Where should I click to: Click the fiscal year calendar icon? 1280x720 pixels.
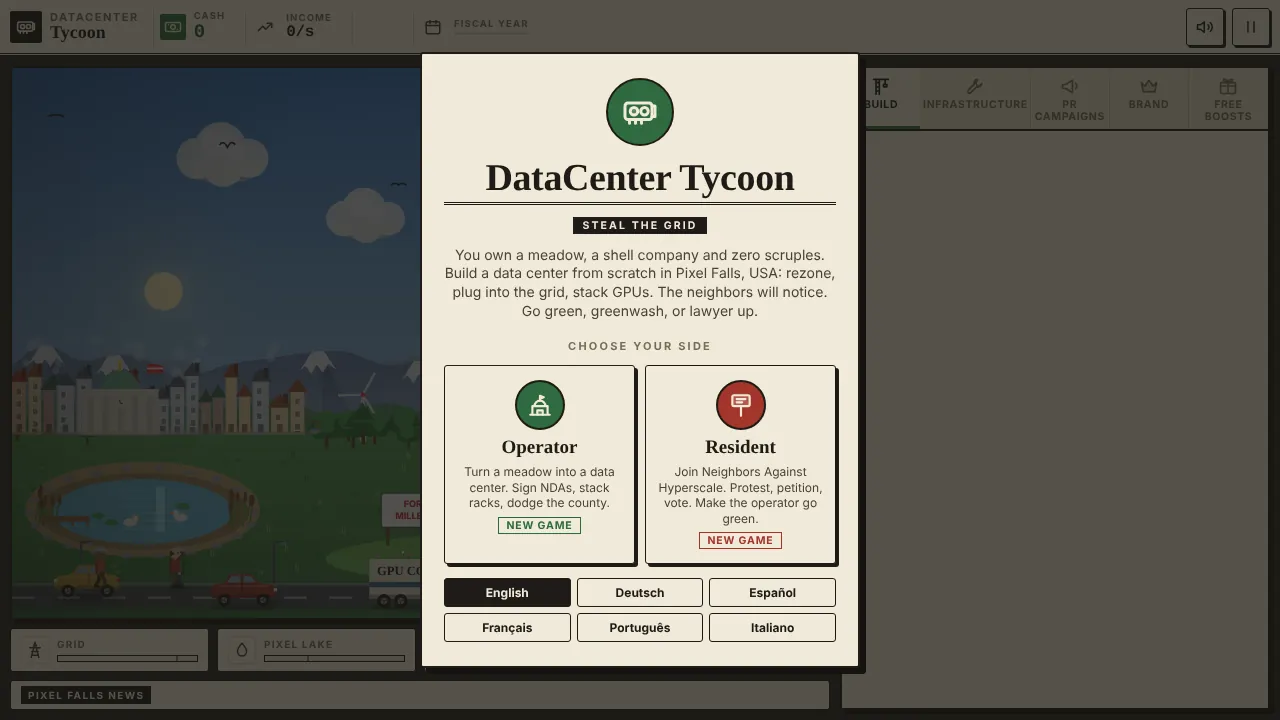433,27
